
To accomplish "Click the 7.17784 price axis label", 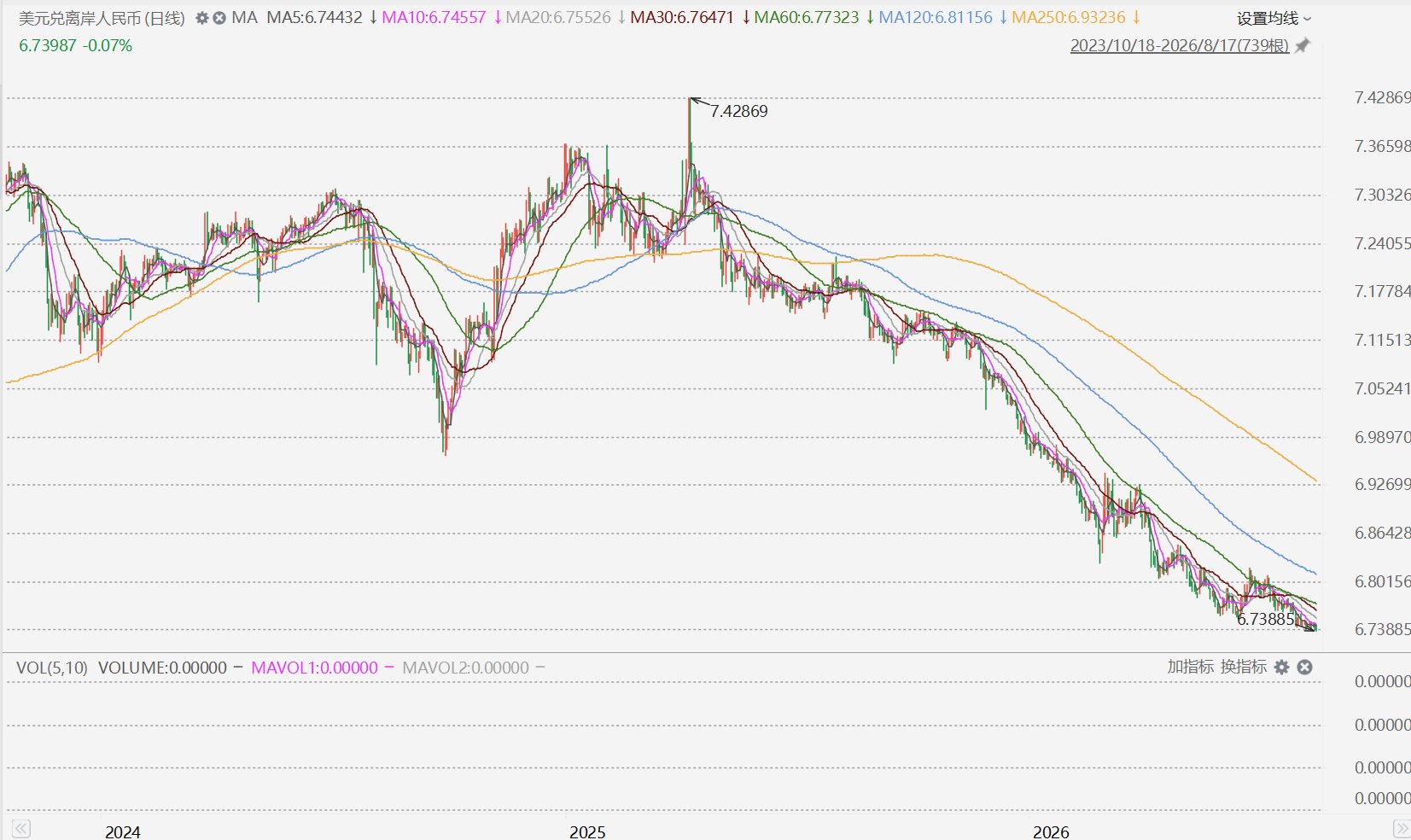I will (1383, 292).
